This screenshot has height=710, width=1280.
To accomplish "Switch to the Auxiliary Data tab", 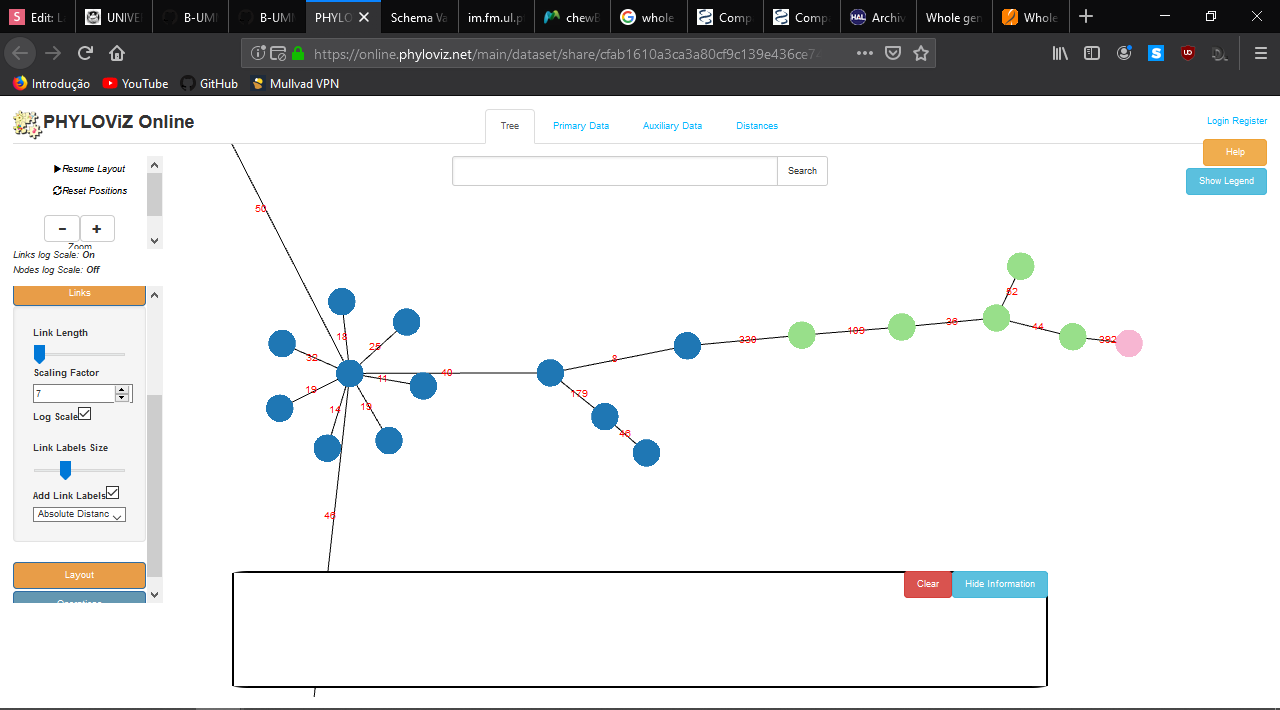I will [x=672, y=126].
